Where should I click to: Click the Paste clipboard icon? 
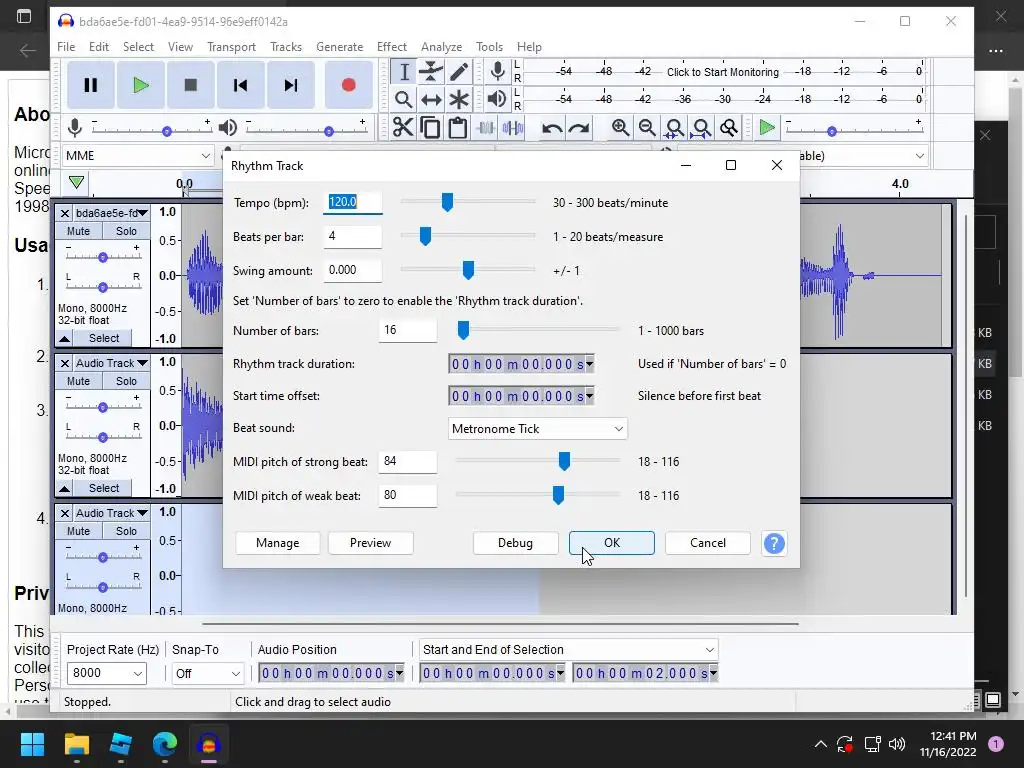[x=458, y=127]
